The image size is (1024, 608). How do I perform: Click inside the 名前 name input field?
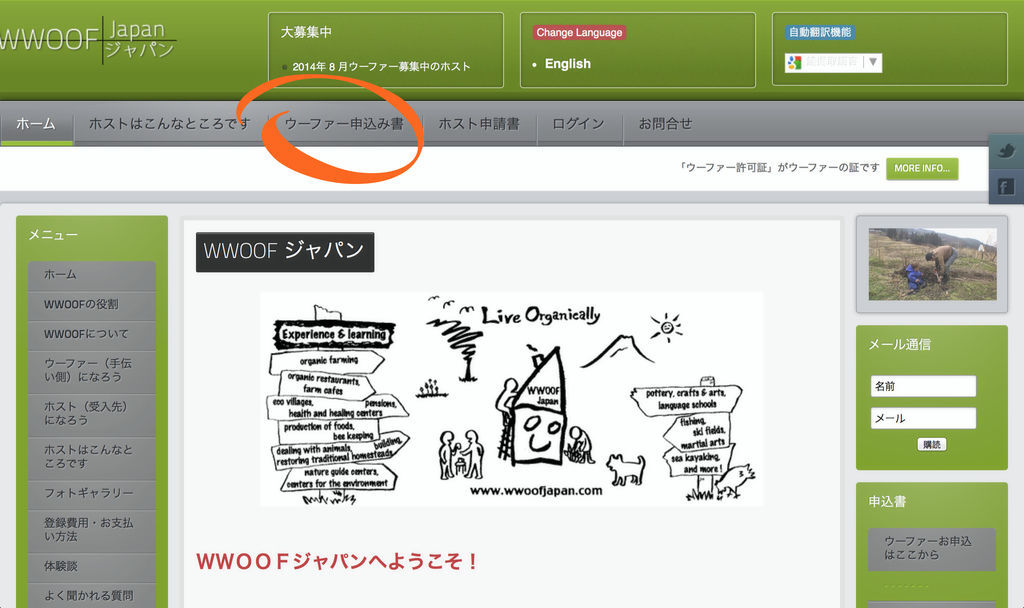click(922, 386)
